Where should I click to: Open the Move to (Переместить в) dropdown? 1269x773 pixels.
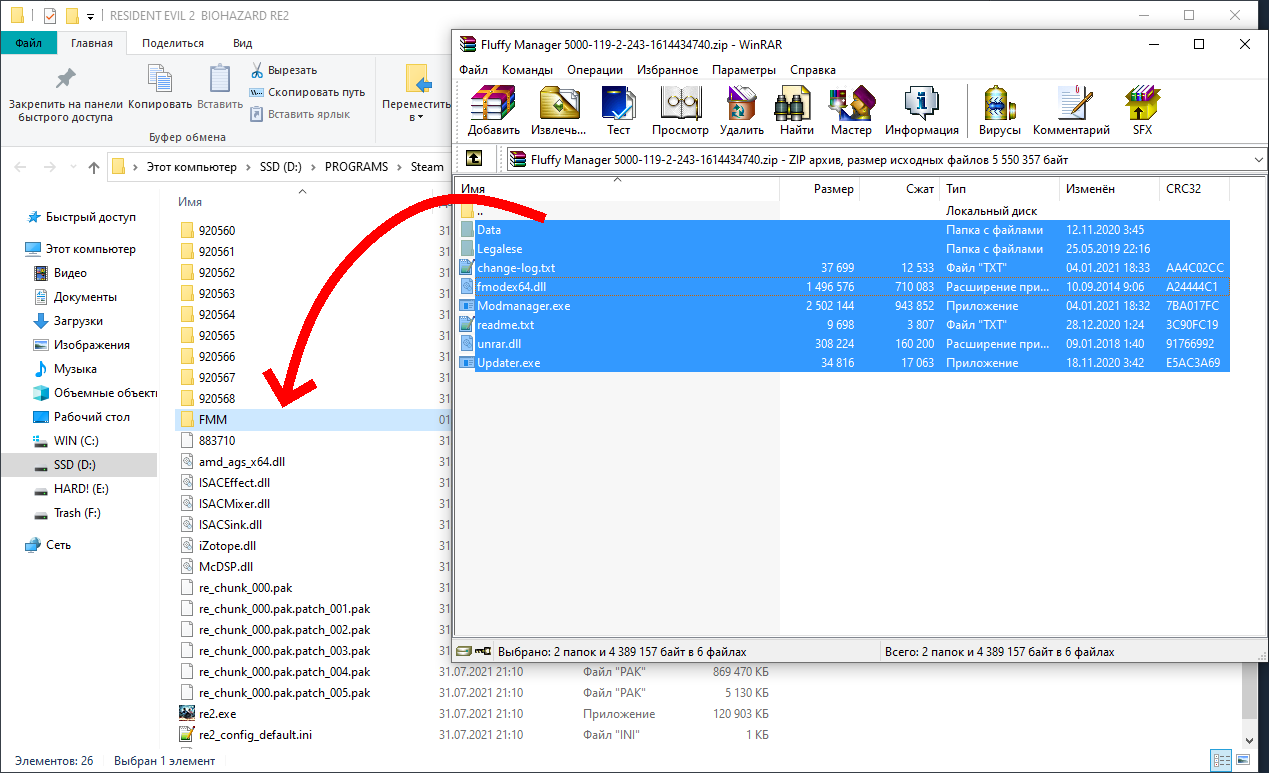pyautogui.click(x=417, y=95)
